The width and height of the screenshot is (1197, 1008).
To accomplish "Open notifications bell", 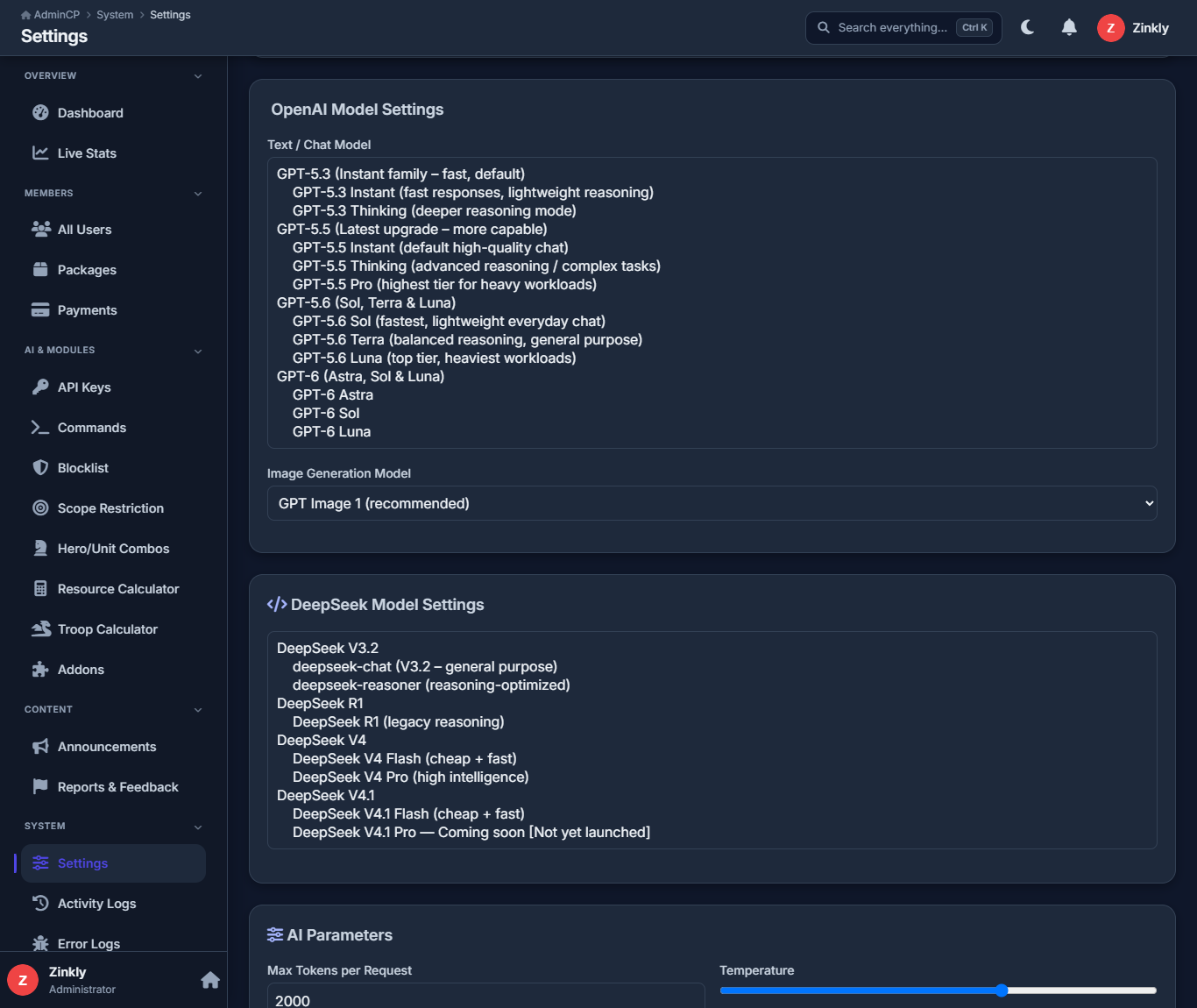I will point(1069,27).
